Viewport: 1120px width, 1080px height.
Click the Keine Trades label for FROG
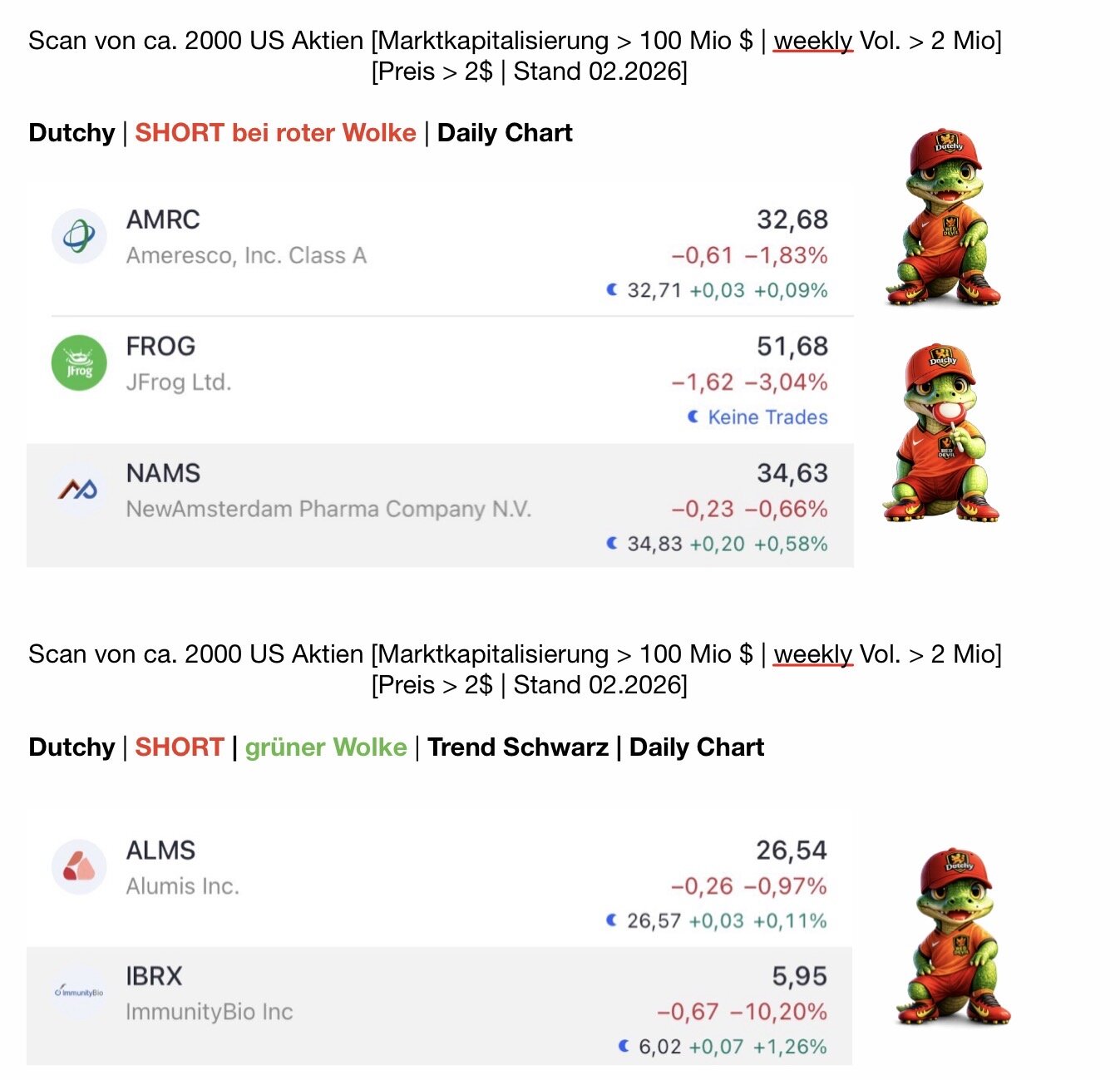pos(767,417)
